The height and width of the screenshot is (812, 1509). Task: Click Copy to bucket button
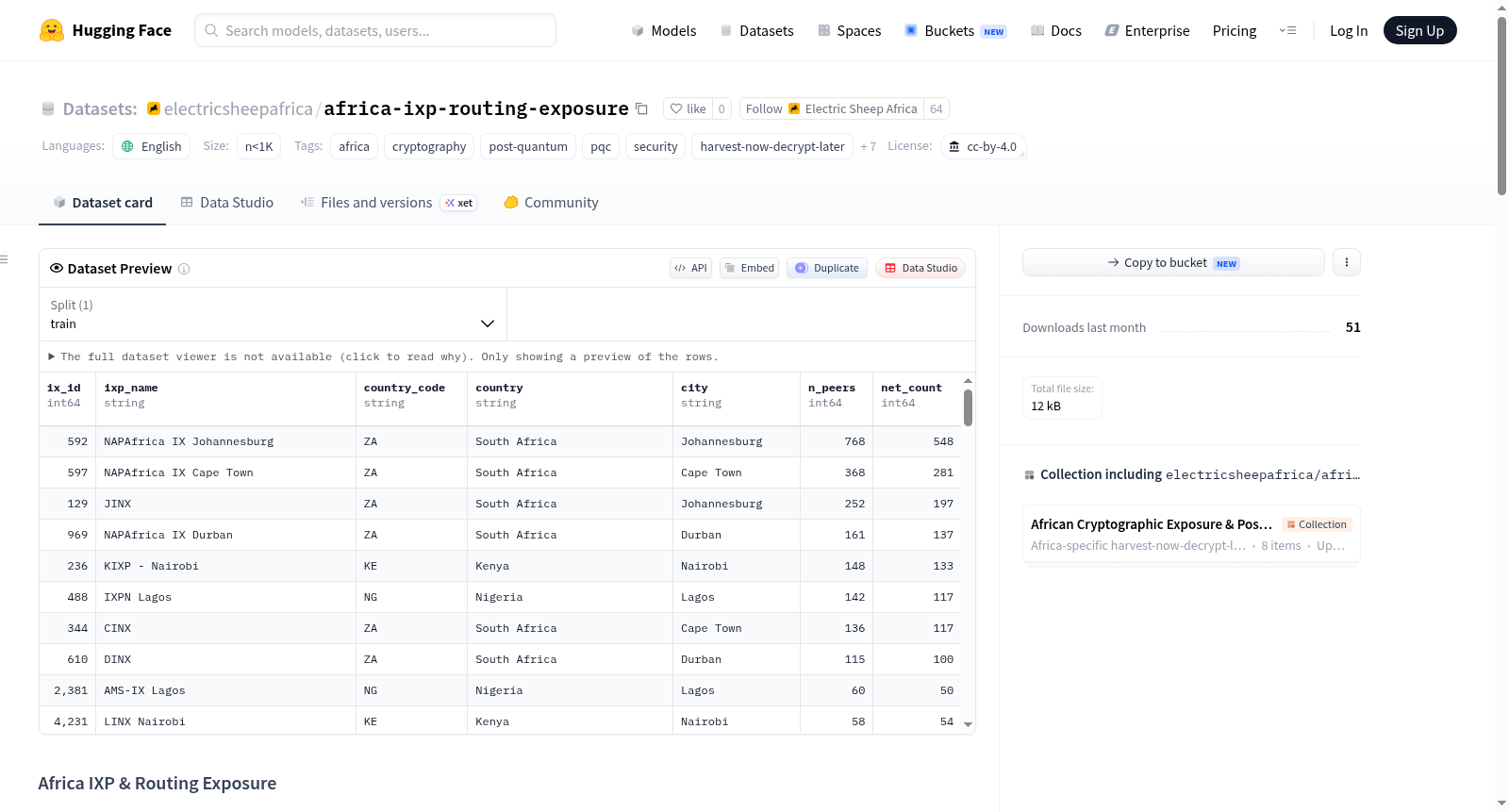[1173, 262]
